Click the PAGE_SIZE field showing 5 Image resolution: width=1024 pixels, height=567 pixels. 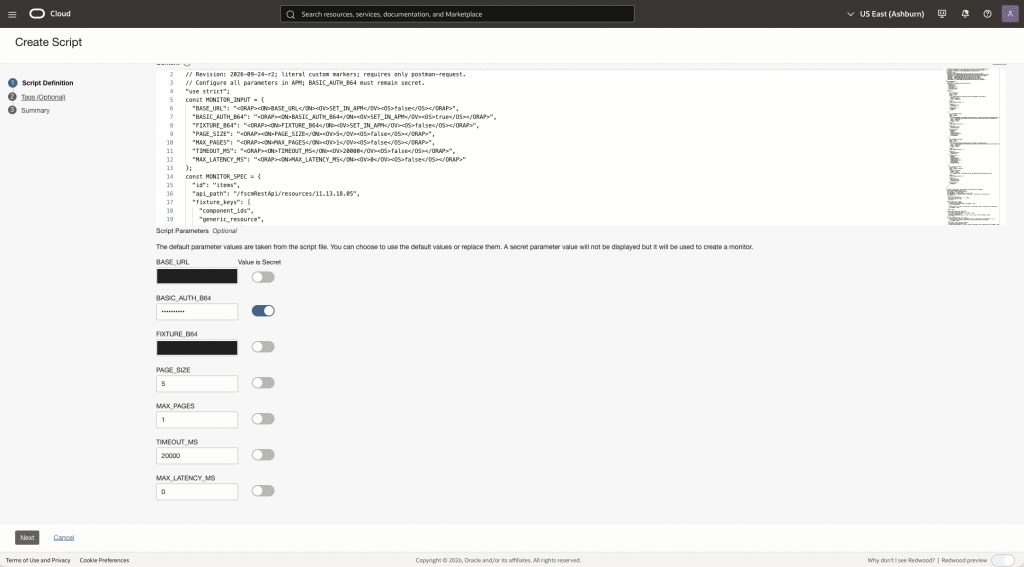coord(197,383)
